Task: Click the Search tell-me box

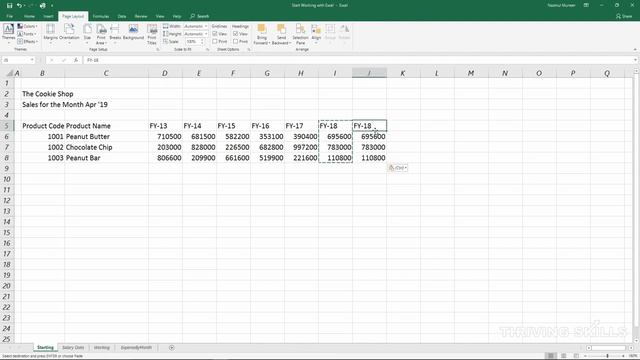Action: (x=200, y=16)
